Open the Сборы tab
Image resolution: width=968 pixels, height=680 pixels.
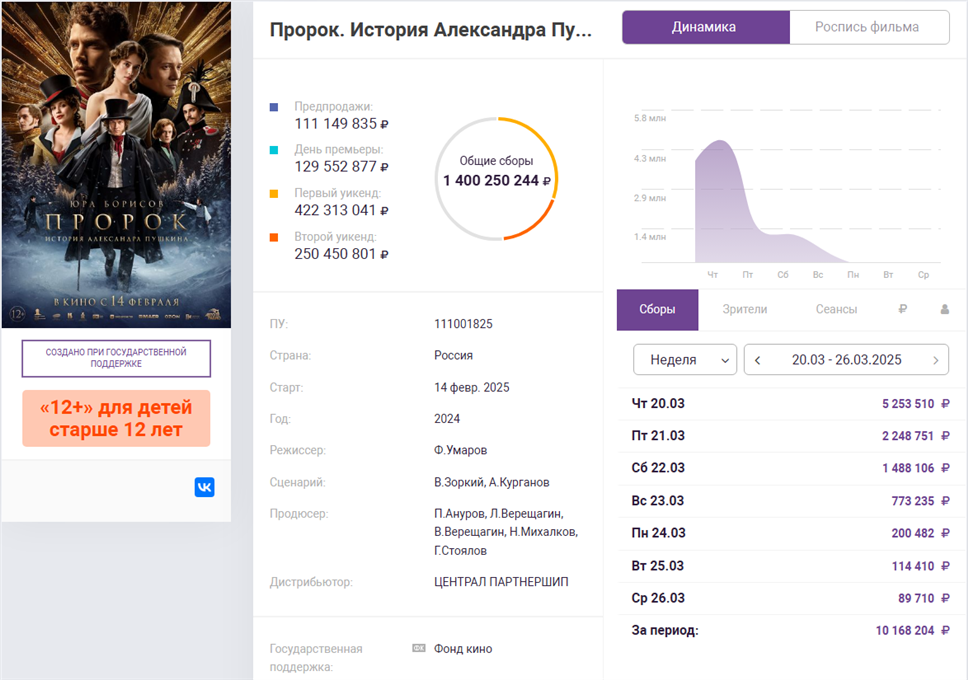657,309
